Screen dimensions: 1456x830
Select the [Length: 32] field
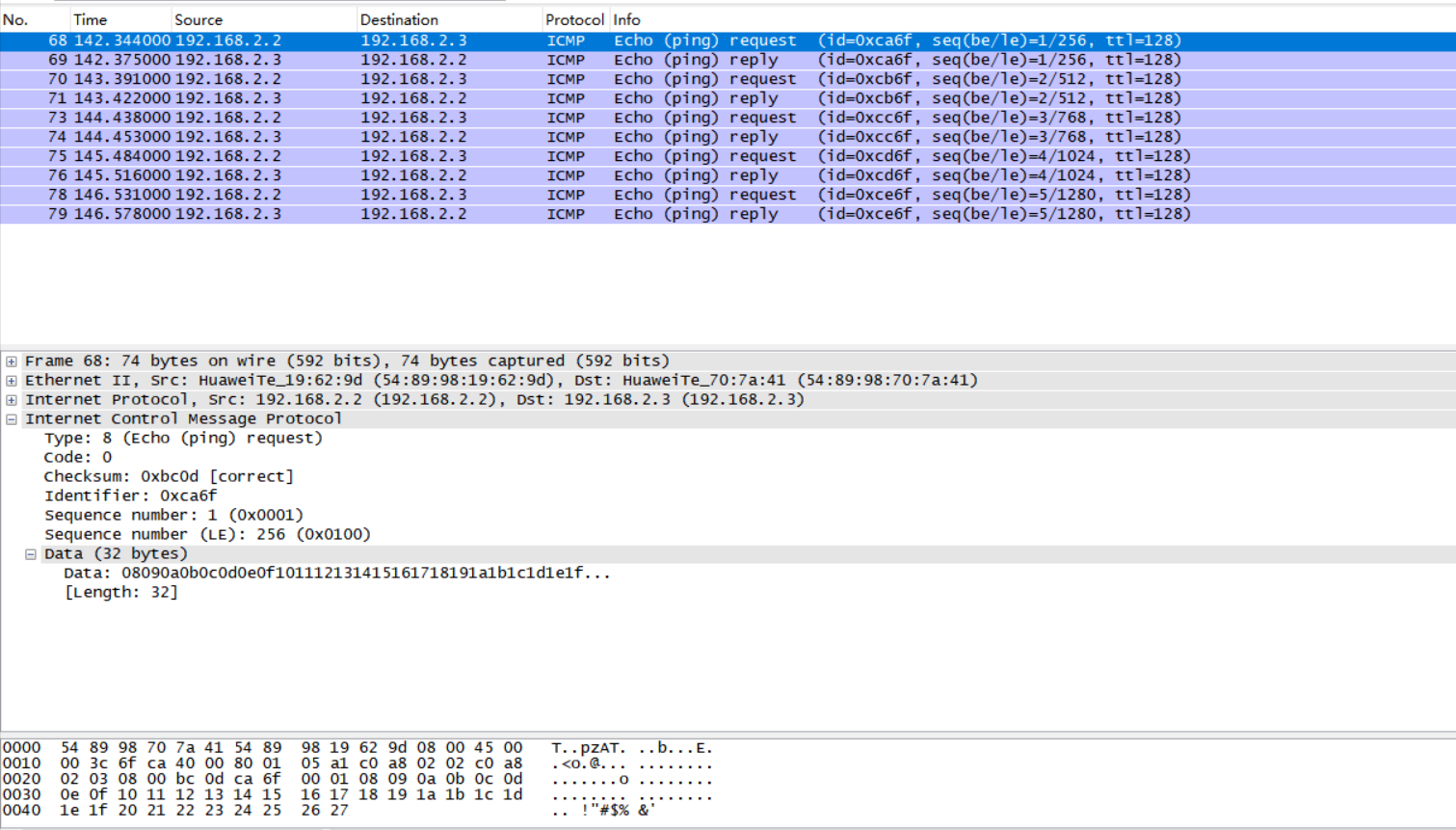pyautogui.click(x=121, y=593)
